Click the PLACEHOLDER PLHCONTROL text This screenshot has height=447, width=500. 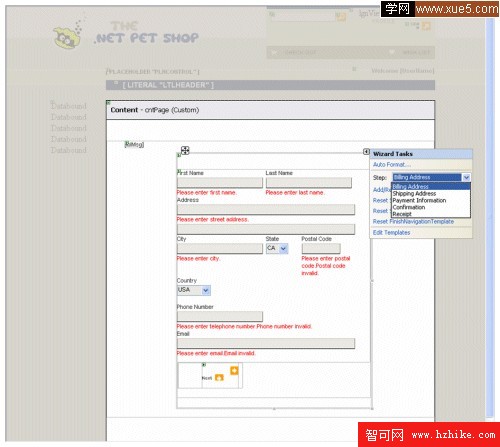pos(153,72)
